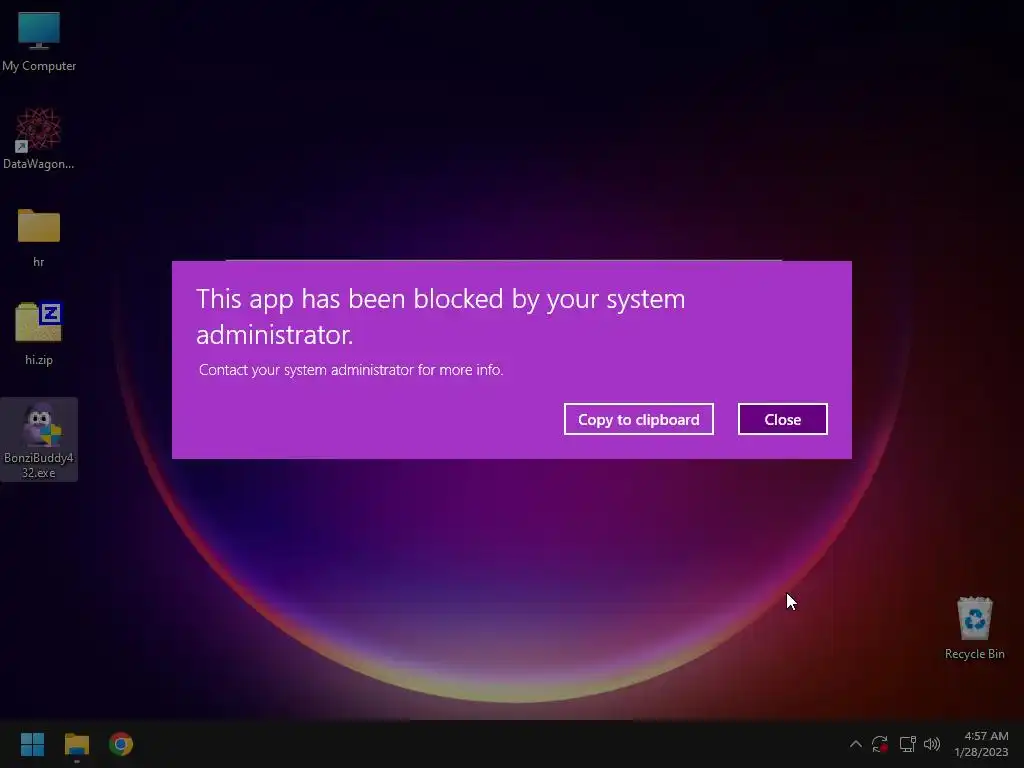Open the My Computer desktop icon
This screenshot has height=768, width=1024.
[x=39, y=40]
